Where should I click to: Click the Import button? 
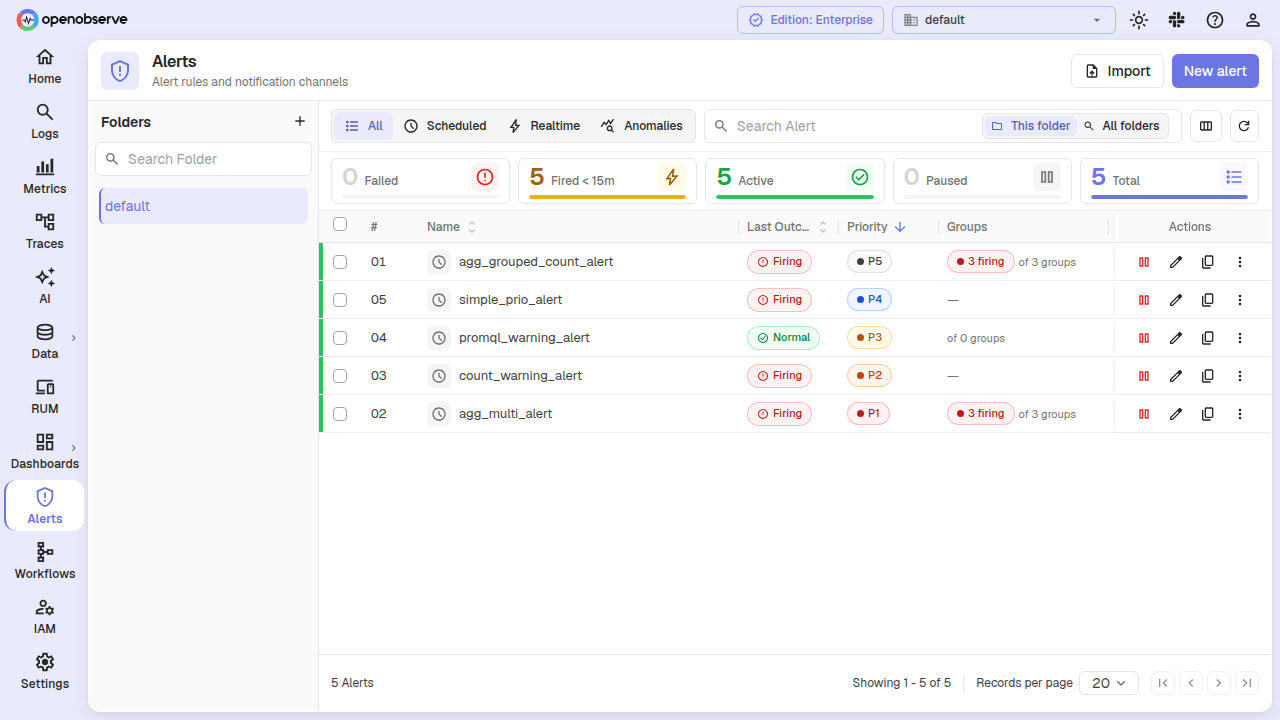pyautogui.click(x=1118, y=71)
